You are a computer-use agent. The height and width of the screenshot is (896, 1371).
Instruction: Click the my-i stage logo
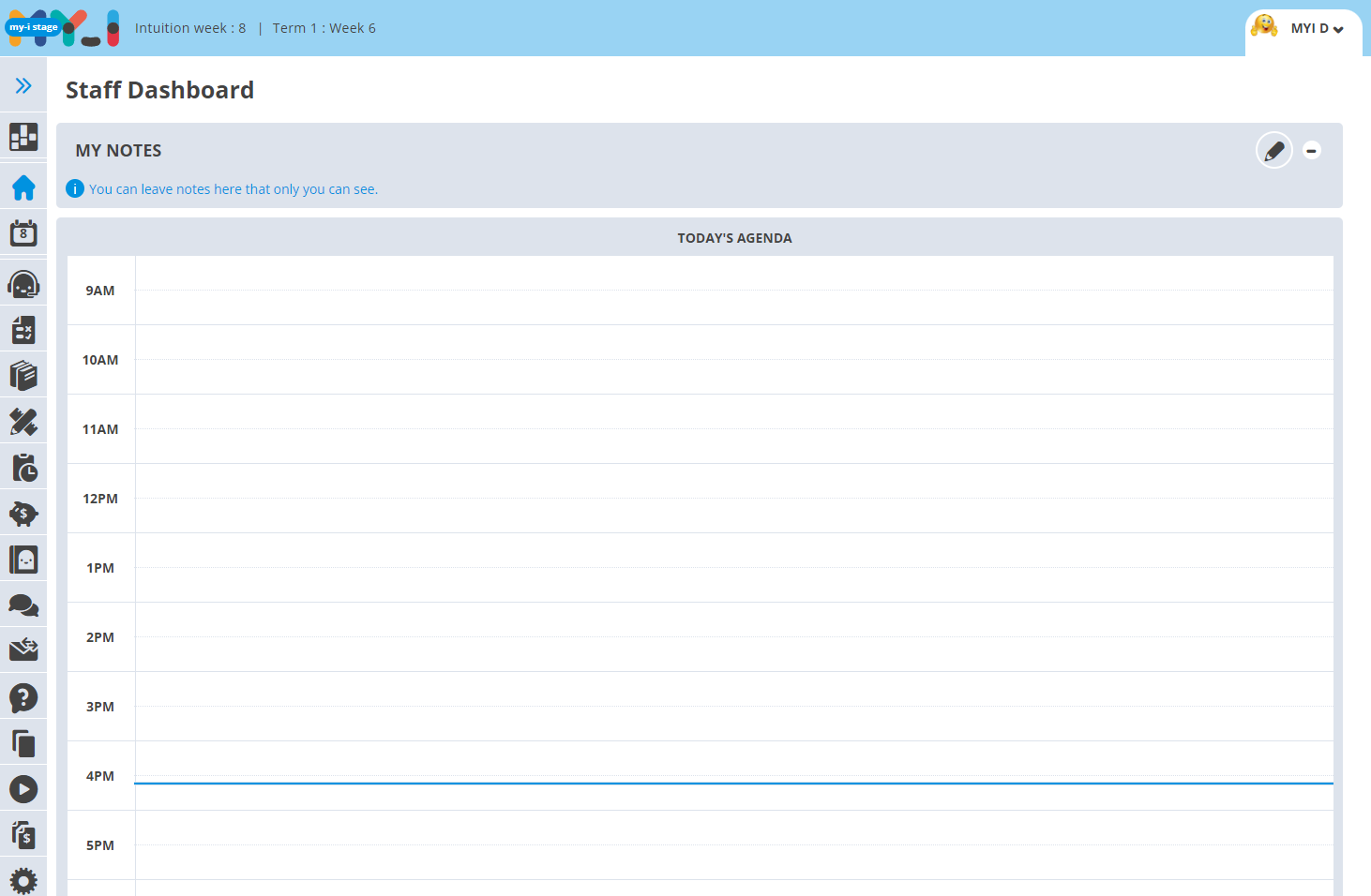point(62,28)
